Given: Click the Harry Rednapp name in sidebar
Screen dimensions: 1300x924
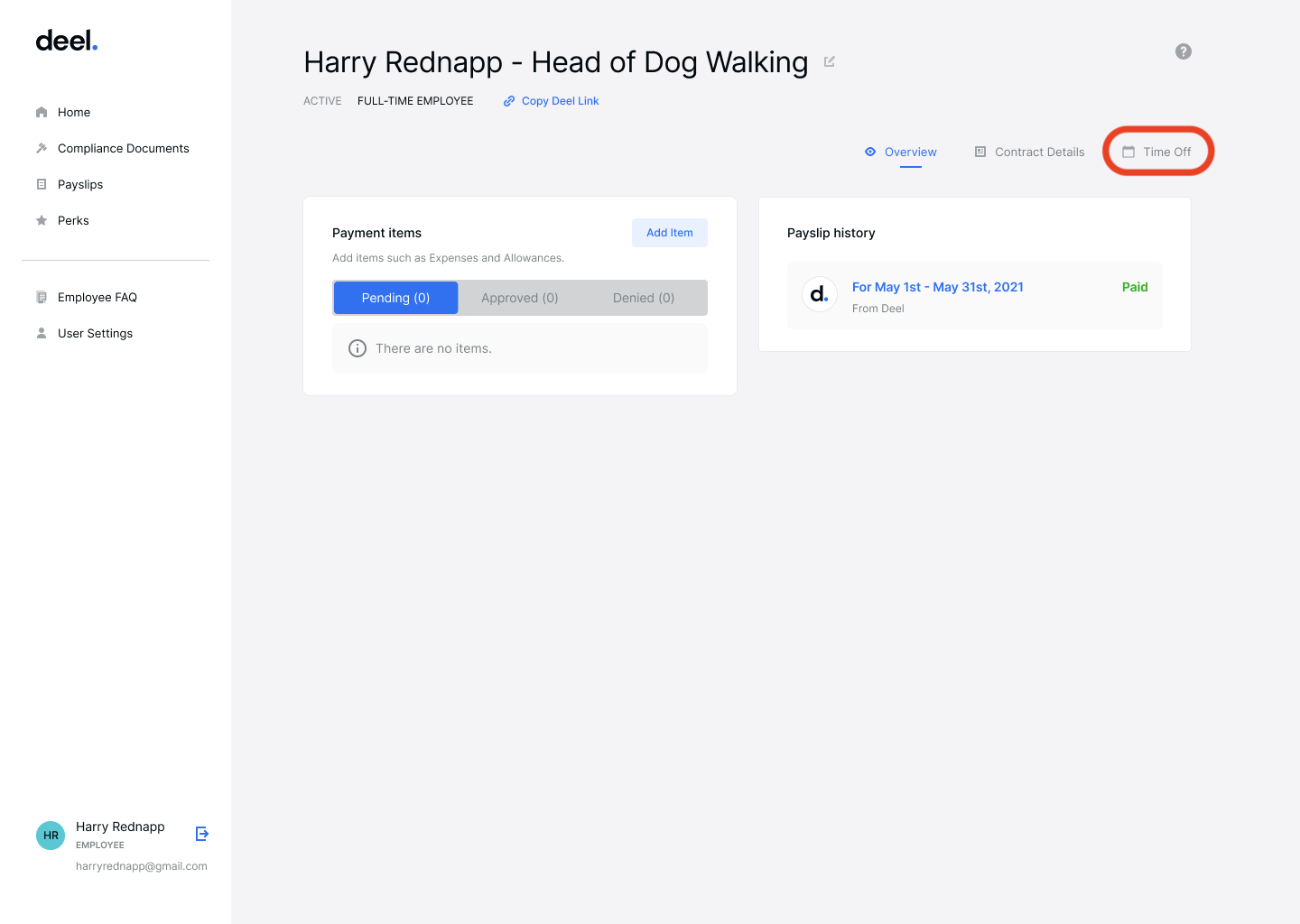Looking at the screenshot, I should coord(120,827).
